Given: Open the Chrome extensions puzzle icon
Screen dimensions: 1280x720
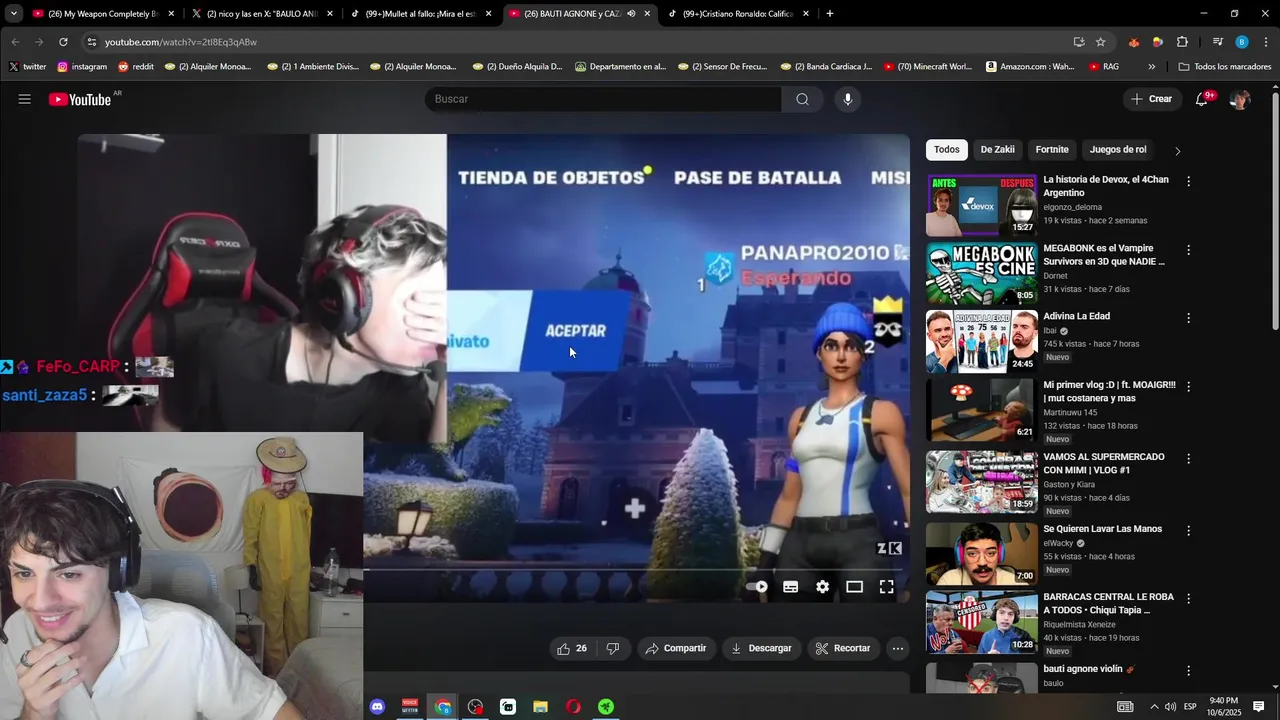Looking at the screenshot, I should point(1182,42).
